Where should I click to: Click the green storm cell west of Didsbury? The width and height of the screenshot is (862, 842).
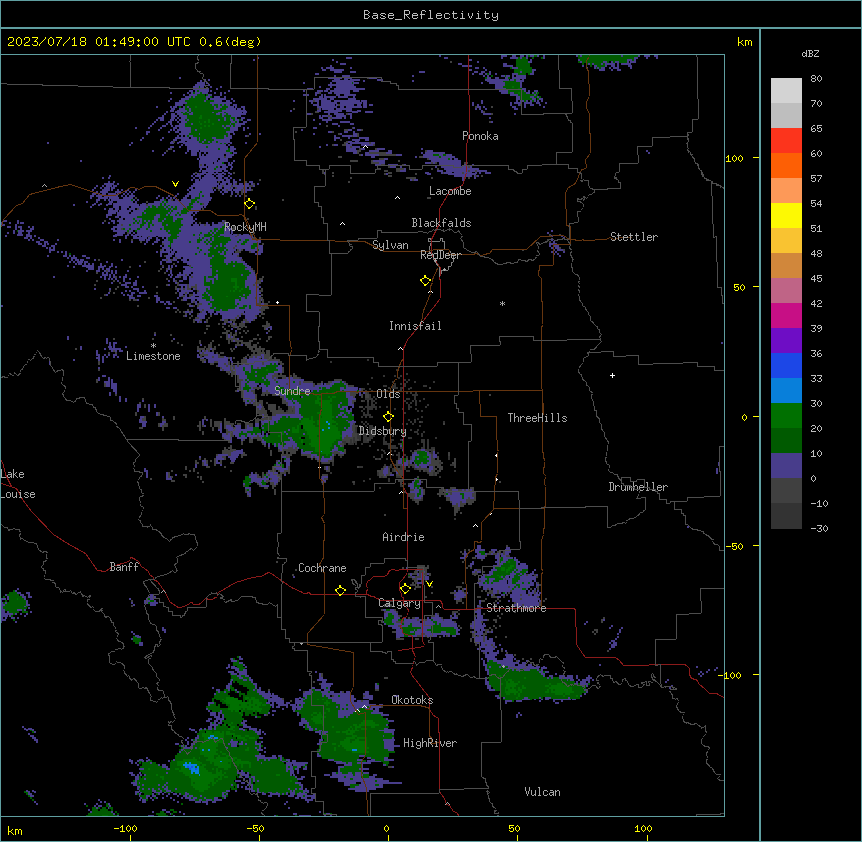[x=324, y=420]
